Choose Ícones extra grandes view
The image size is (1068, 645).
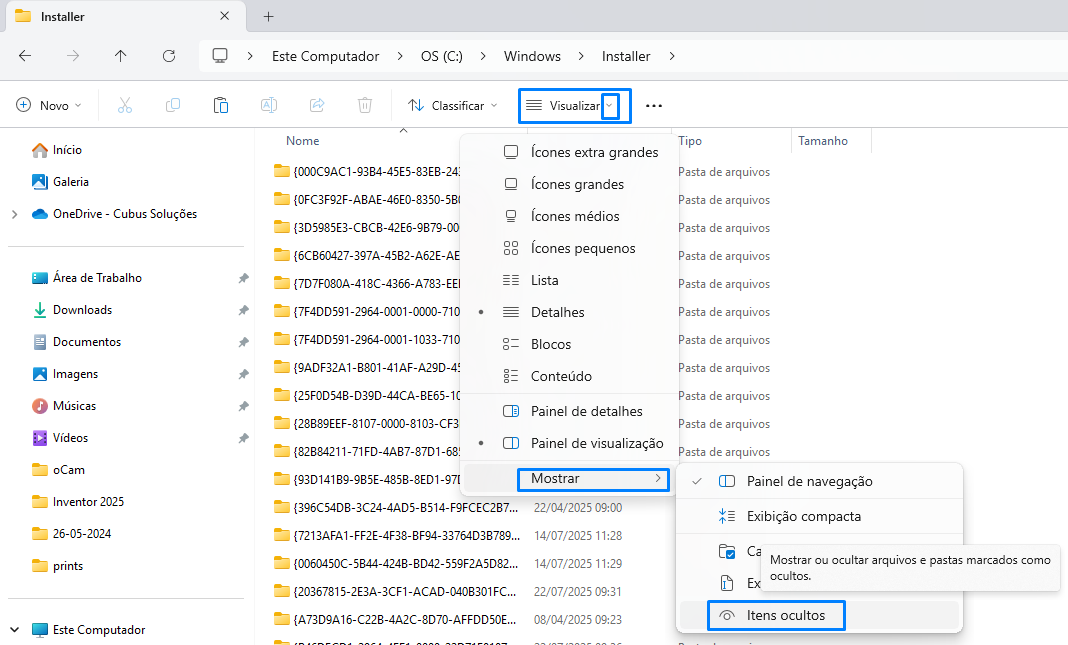(x=594, y=152)
